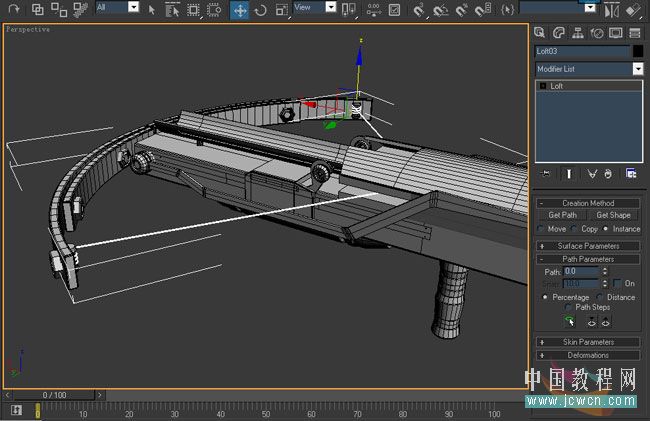Switch to the Display command panel tab
650x421 pixels.
coord(616,33)
